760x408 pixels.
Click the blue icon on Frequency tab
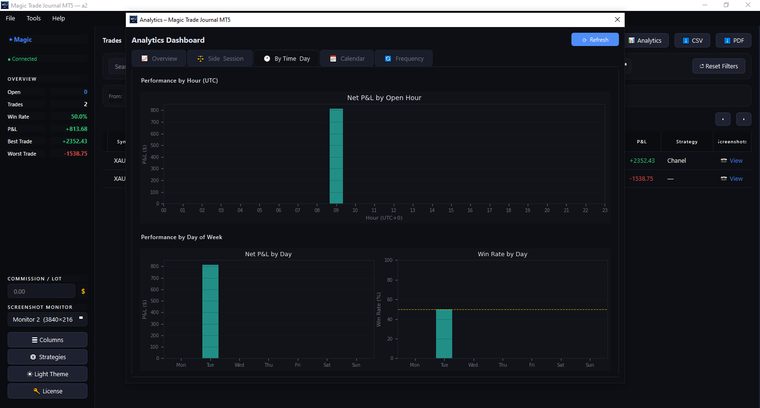click(x=388, y=59)
